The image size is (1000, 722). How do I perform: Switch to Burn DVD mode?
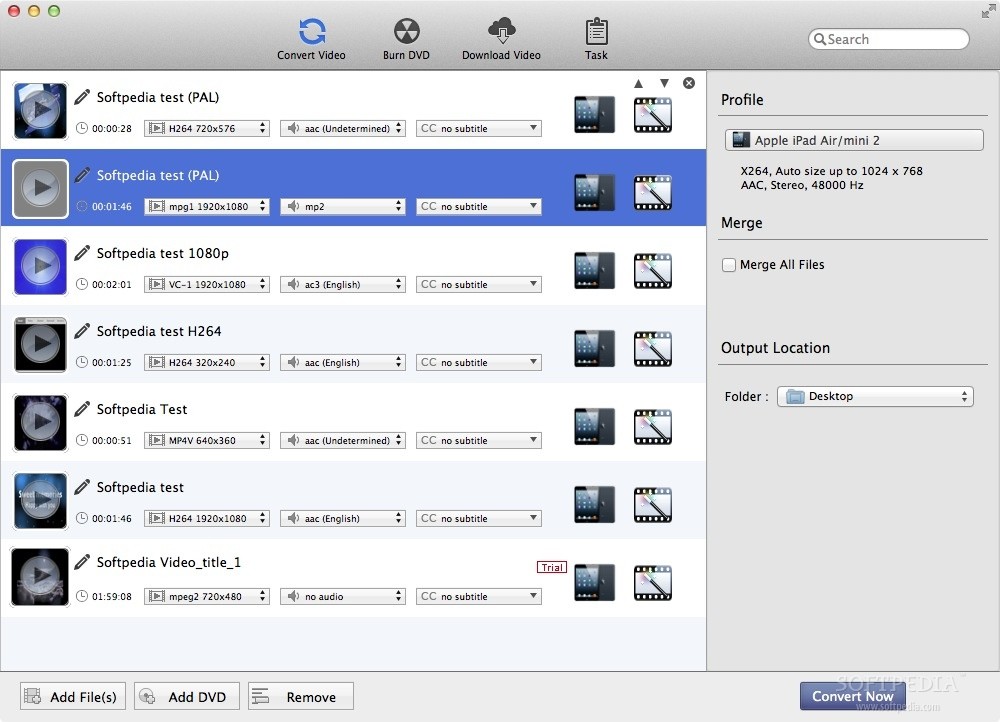tap(406, 37)
